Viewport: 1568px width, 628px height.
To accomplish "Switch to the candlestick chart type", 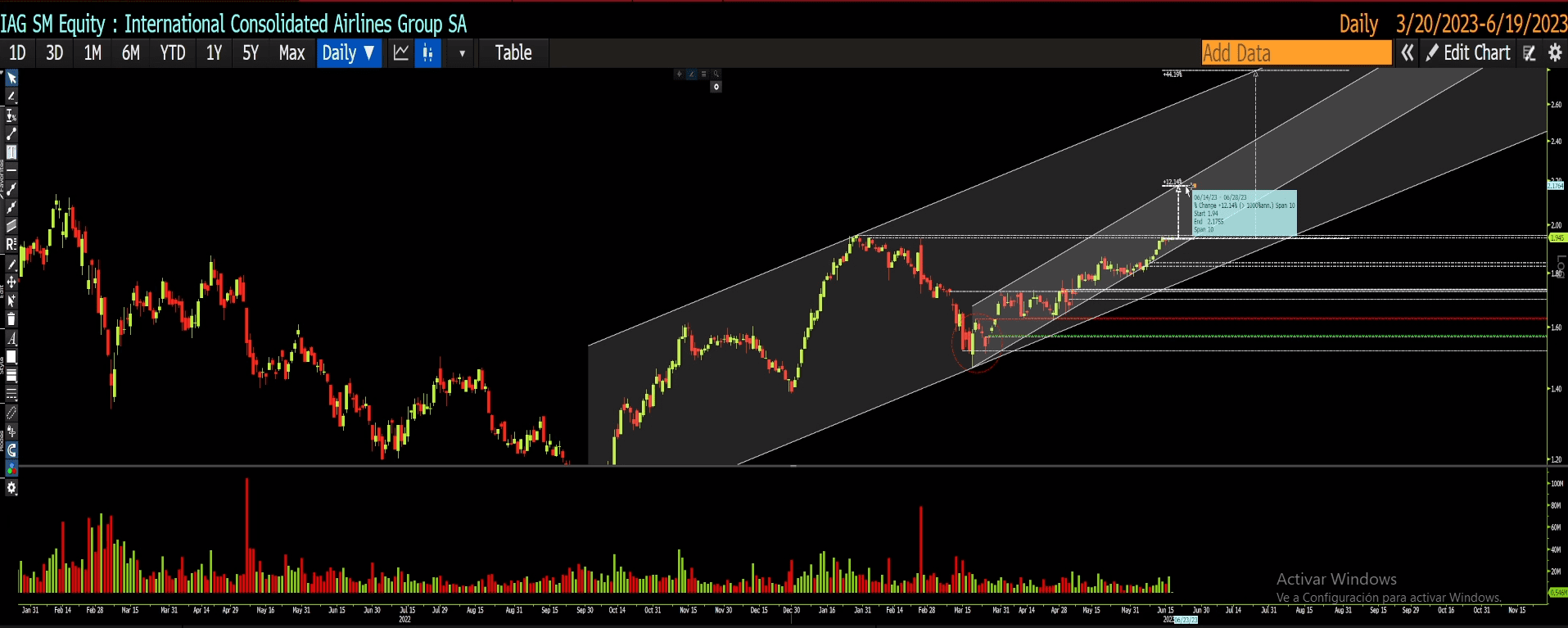I will pyautogui.click(x=427, y=53).
